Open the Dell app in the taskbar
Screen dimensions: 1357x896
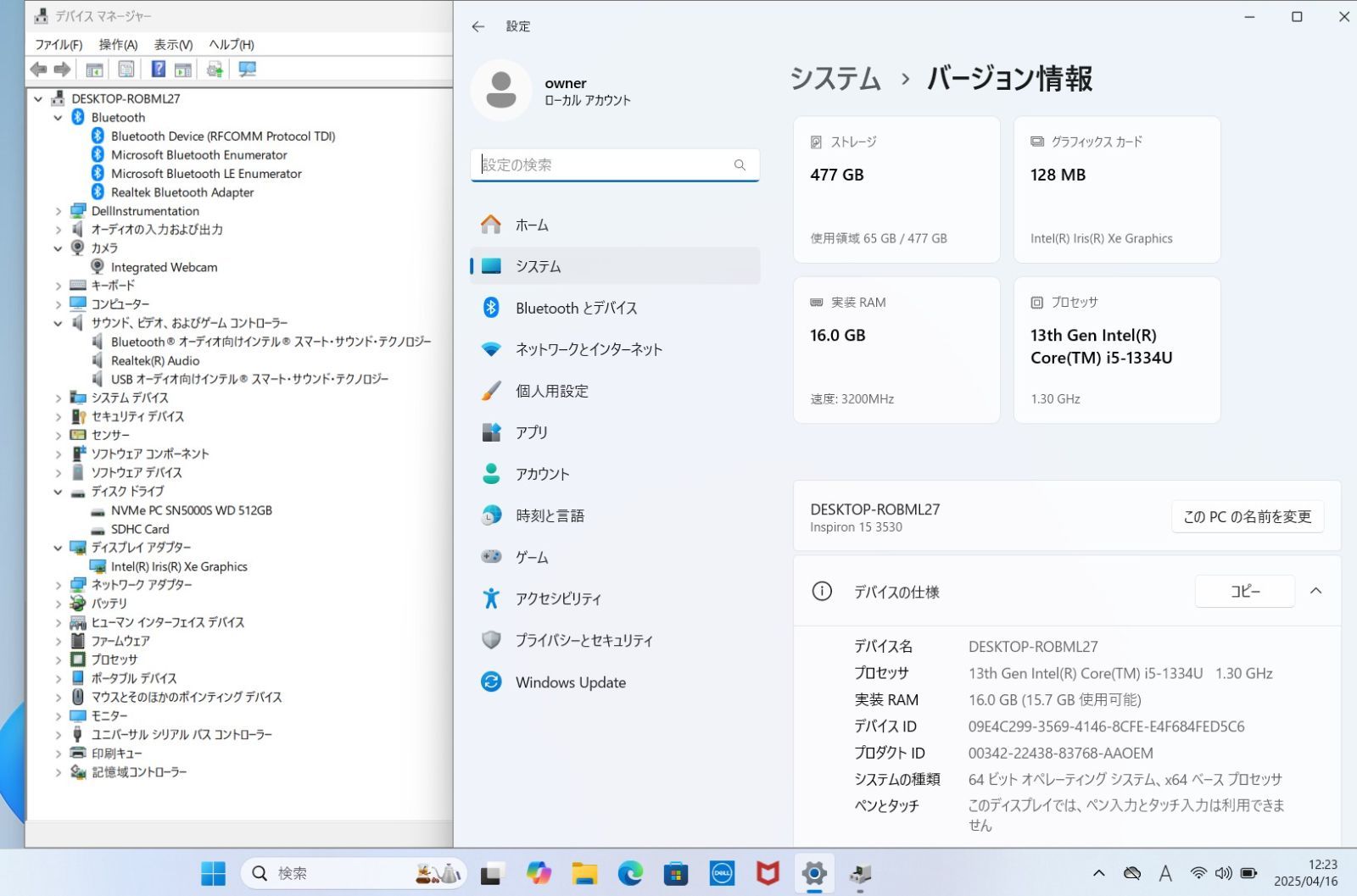[x=722, y=873]
